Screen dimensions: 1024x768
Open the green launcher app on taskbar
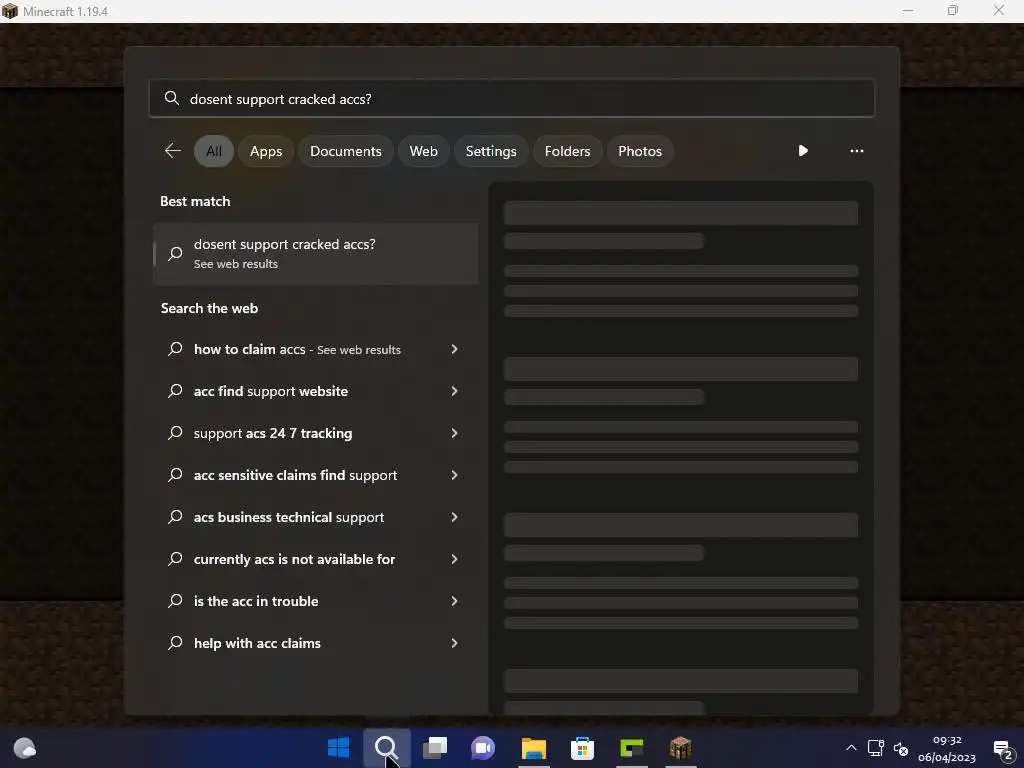pos(632,748)
